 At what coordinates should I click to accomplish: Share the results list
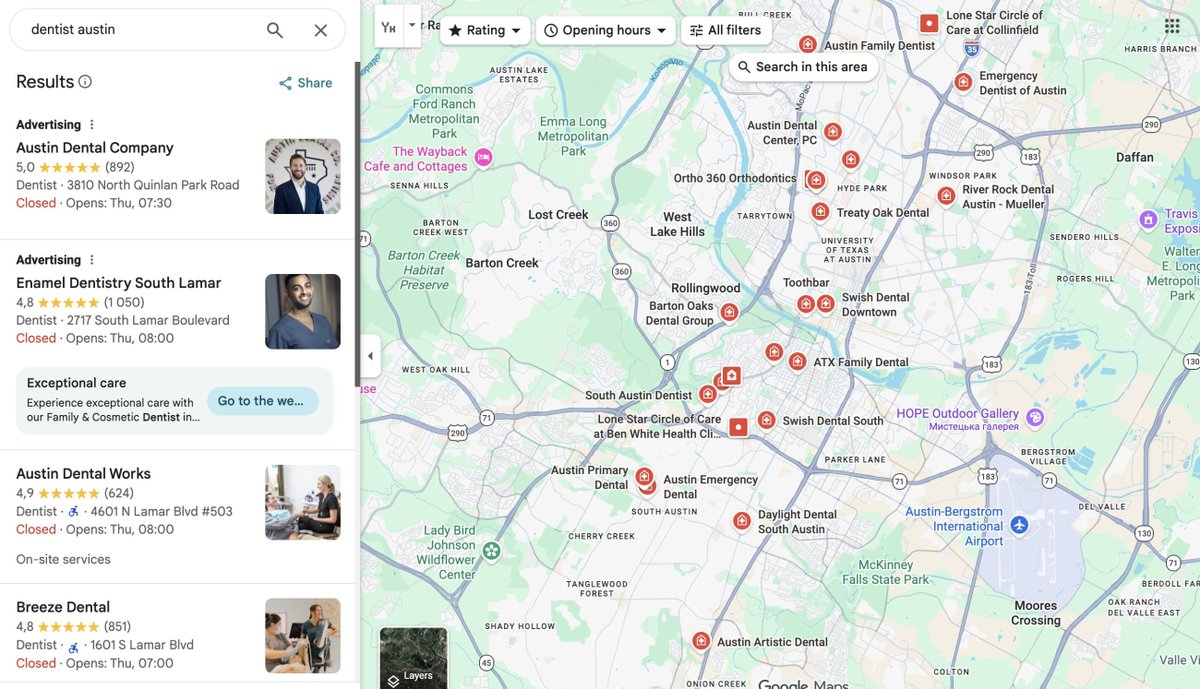click(305, 83)
